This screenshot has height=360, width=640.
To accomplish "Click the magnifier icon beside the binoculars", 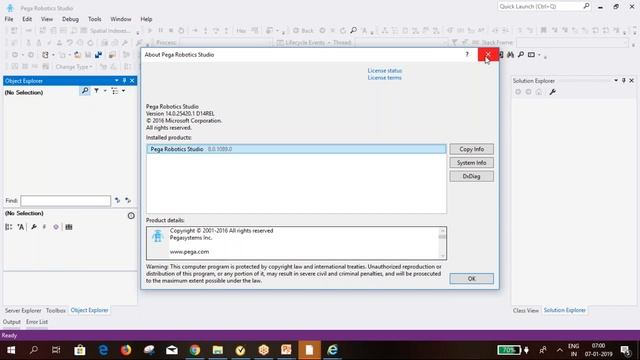I will pyautogui.click(x=521, y=55).
